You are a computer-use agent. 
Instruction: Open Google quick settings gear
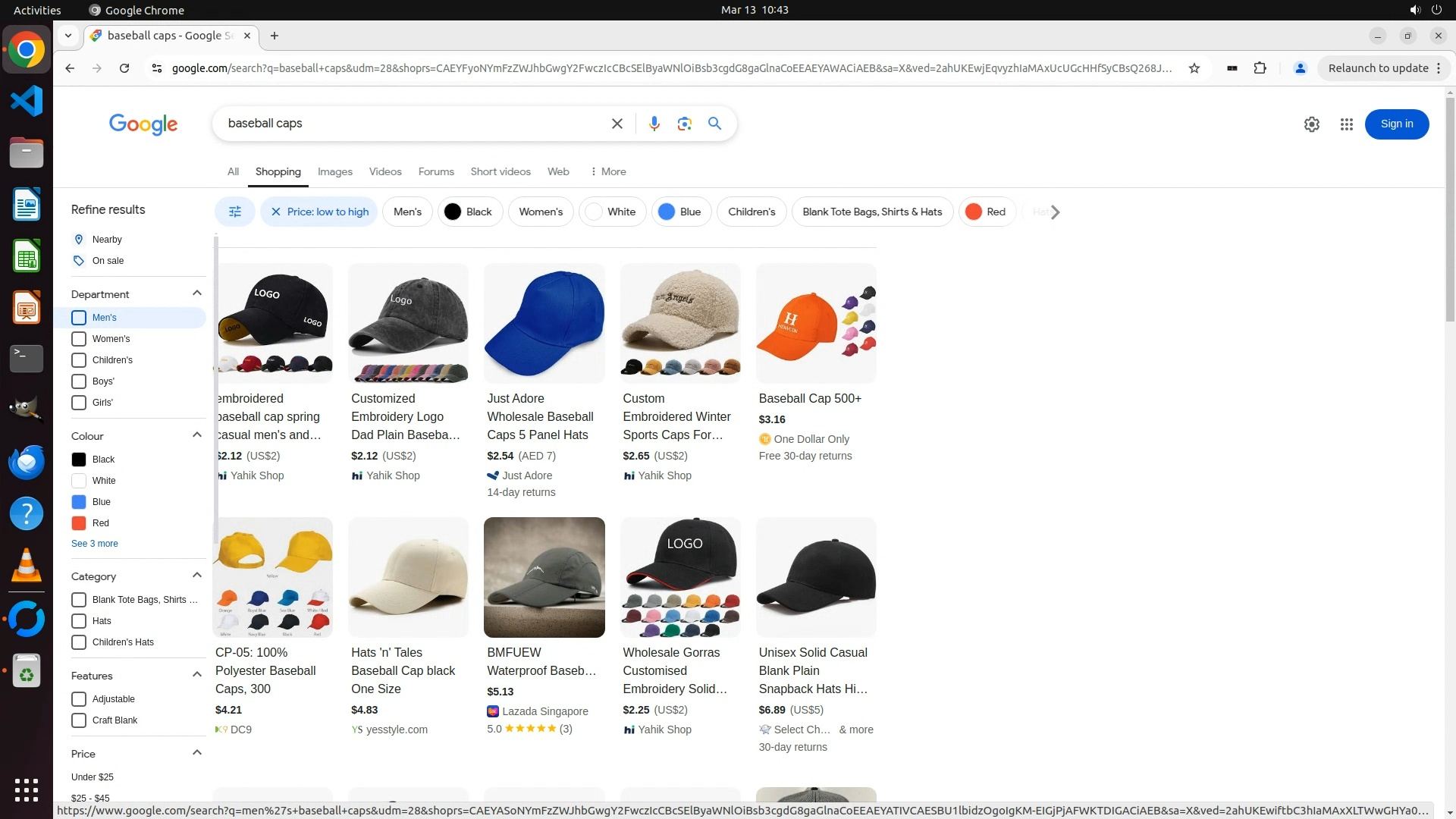[1311, 124]
